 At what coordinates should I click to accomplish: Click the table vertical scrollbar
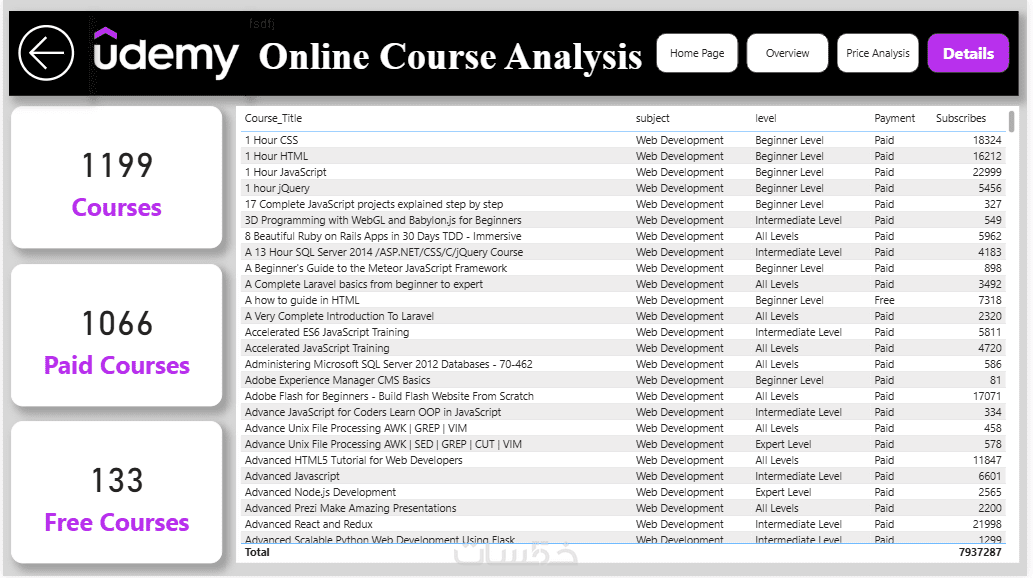pyautogui.click(x=1011, y=122)
